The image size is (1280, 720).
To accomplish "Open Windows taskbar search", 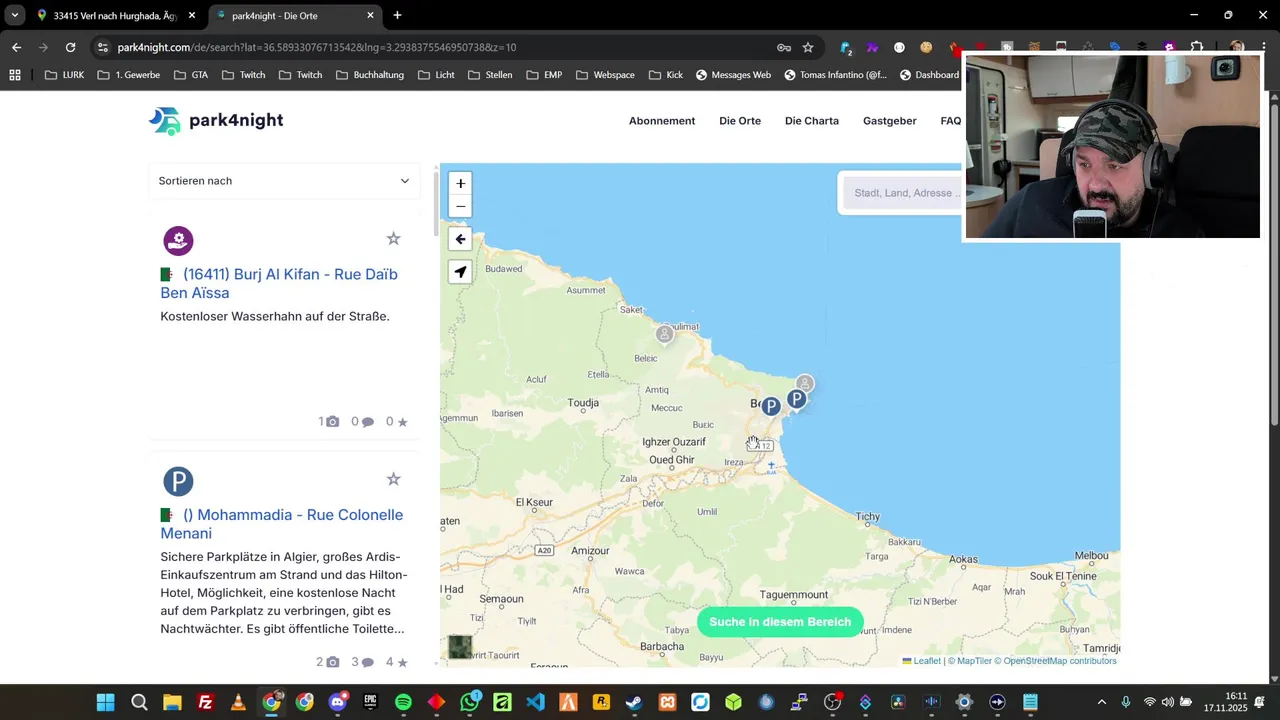I will [139, 702].
